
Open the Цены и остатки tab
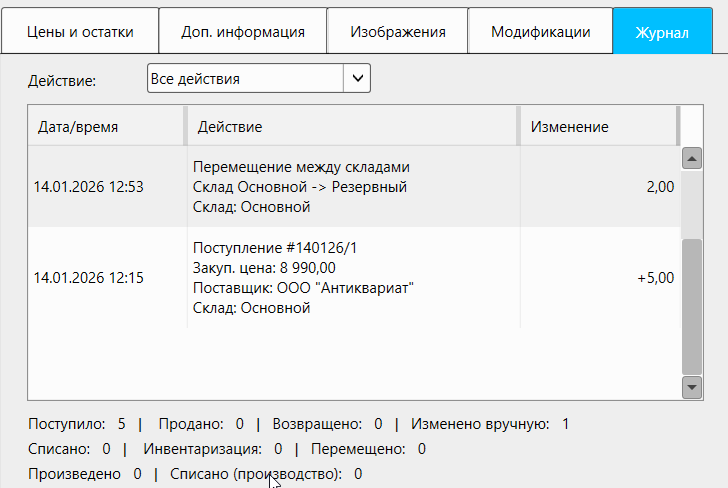[80, 32]
